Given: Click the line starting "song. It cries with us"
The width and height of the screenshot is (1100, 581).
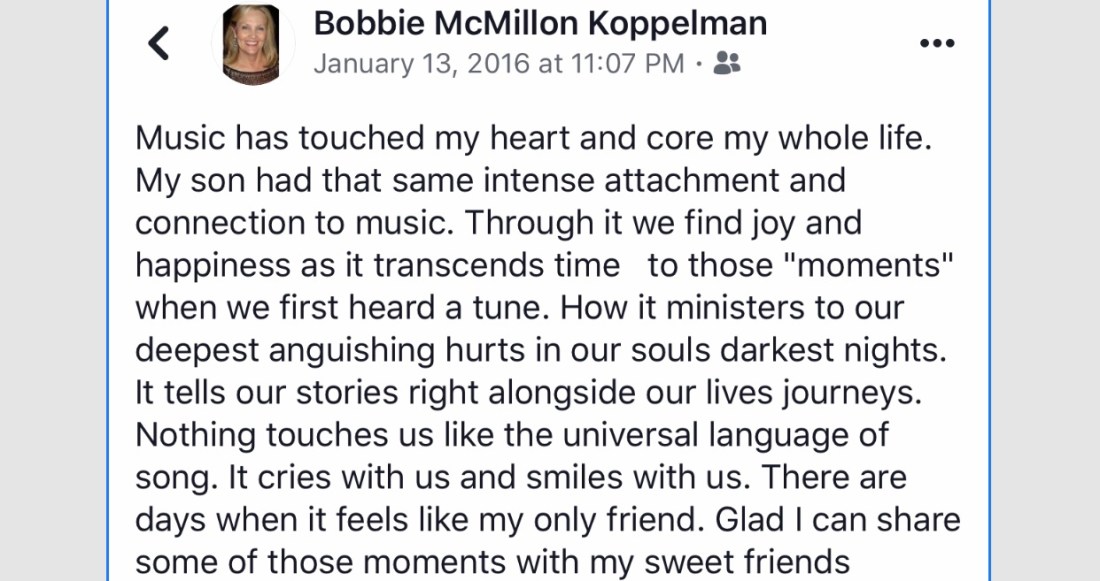Looking at the screenshot, I should [x=520, y=477].
